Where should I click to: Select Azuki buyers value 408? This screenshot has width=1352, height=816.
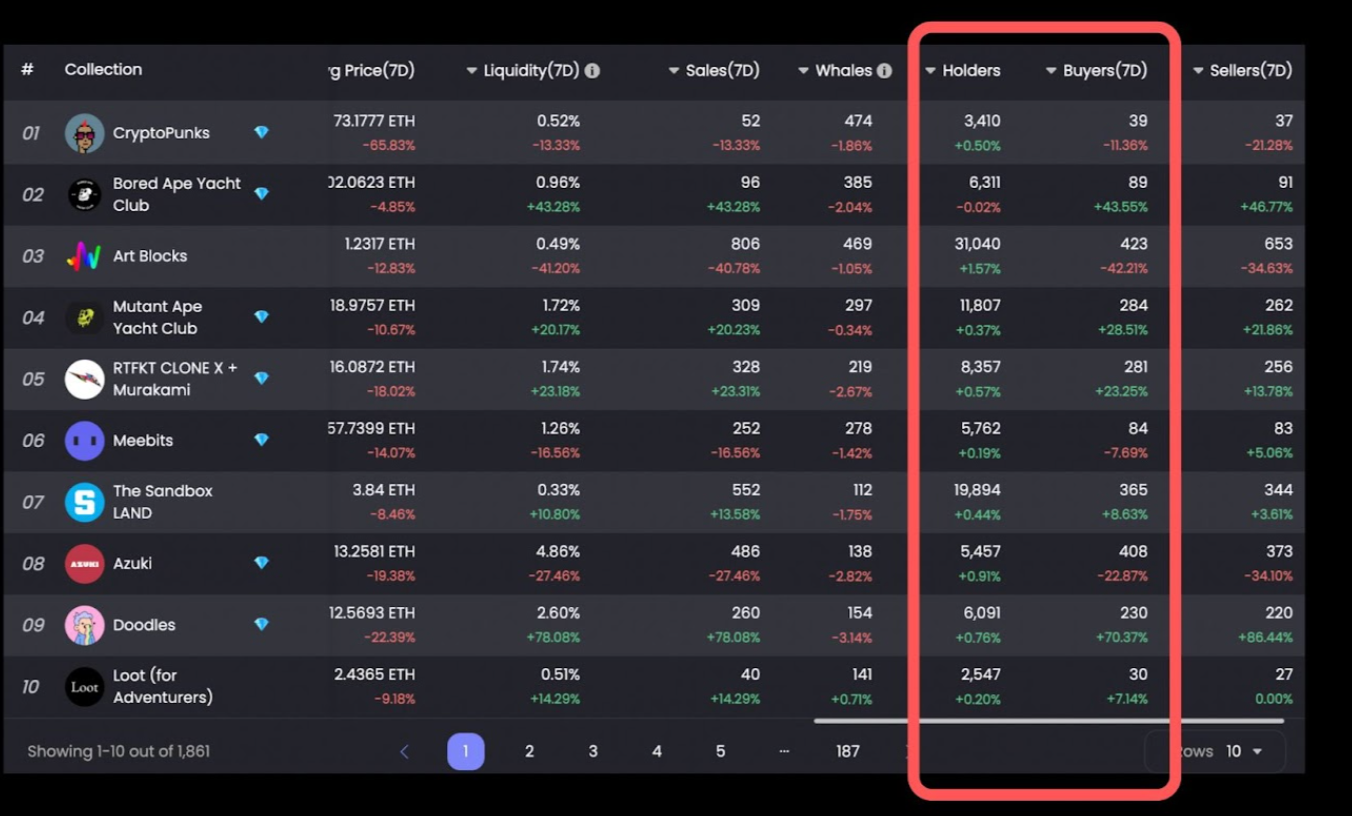tap(1133, 551)
